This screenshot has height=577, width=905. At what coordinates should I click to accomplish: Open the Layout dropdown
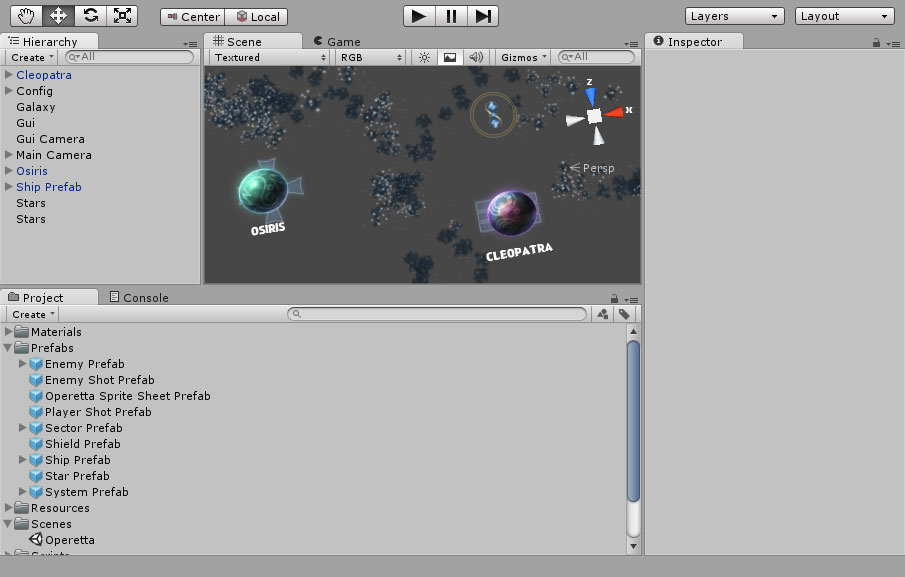[x=844, y=16]
